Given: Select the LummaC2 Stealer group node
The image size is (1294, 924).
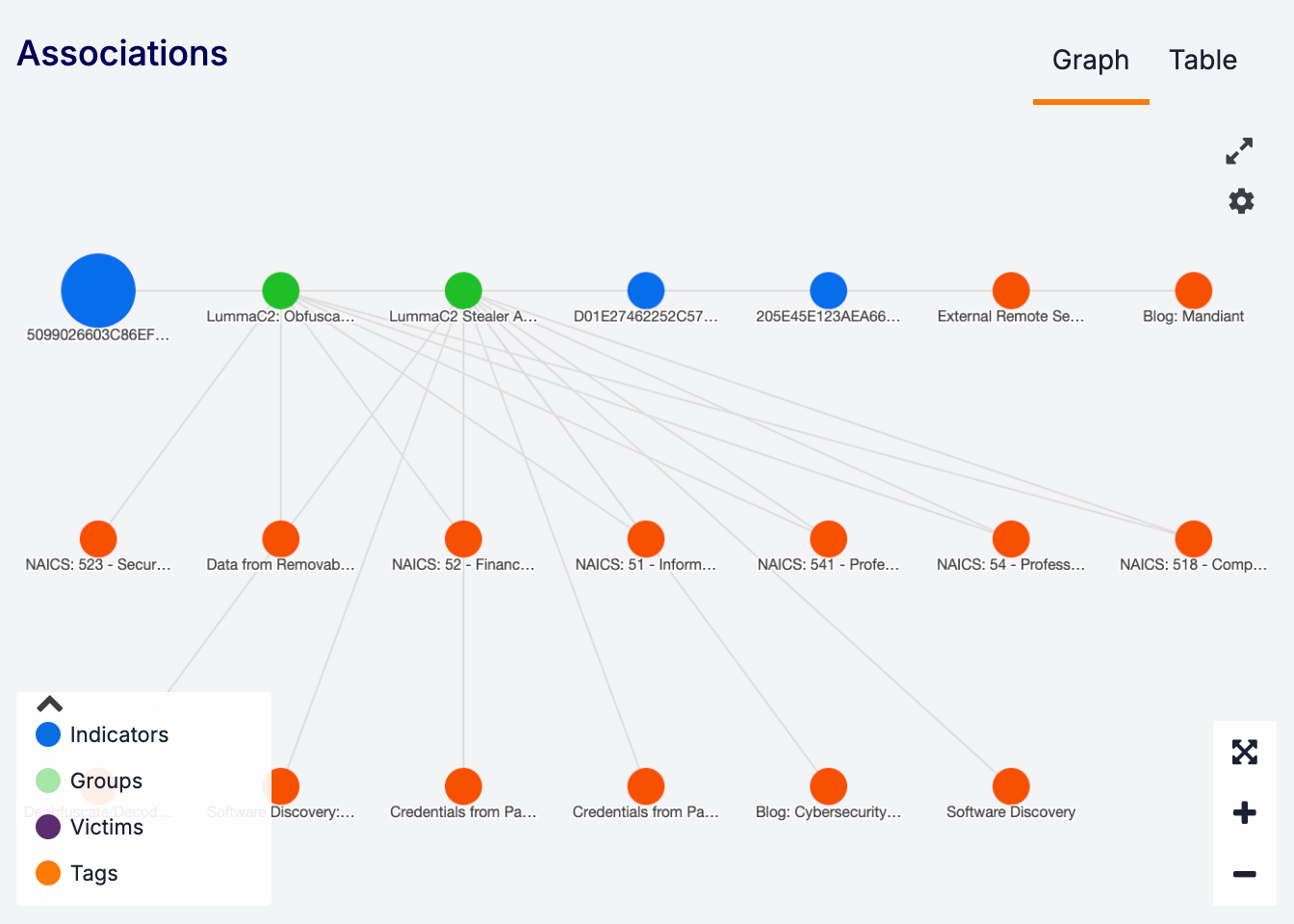Looking at the screenshot, I should pos(463,290).
